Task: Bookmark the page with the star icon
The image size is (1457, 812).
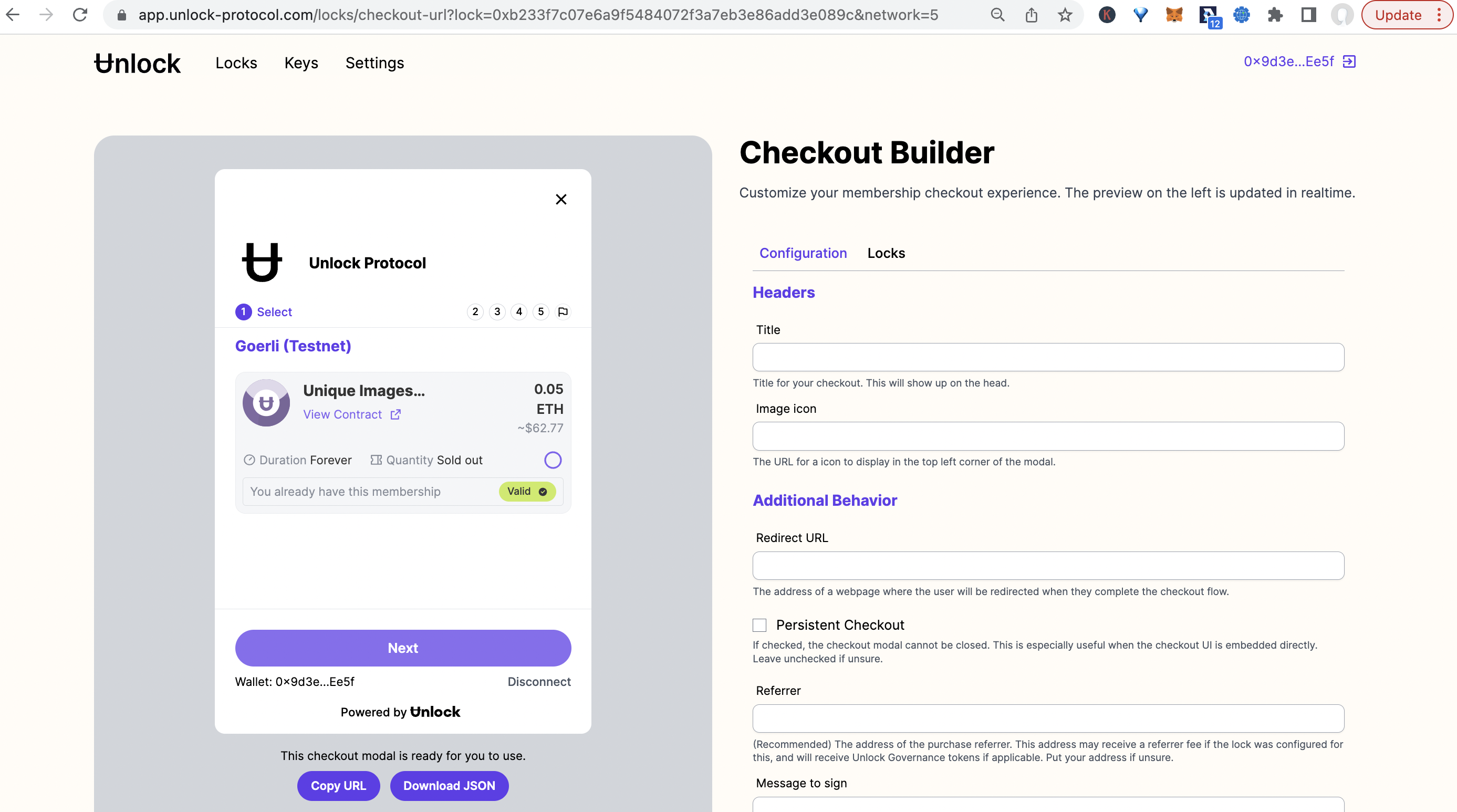Action: tap(1065, 15)
